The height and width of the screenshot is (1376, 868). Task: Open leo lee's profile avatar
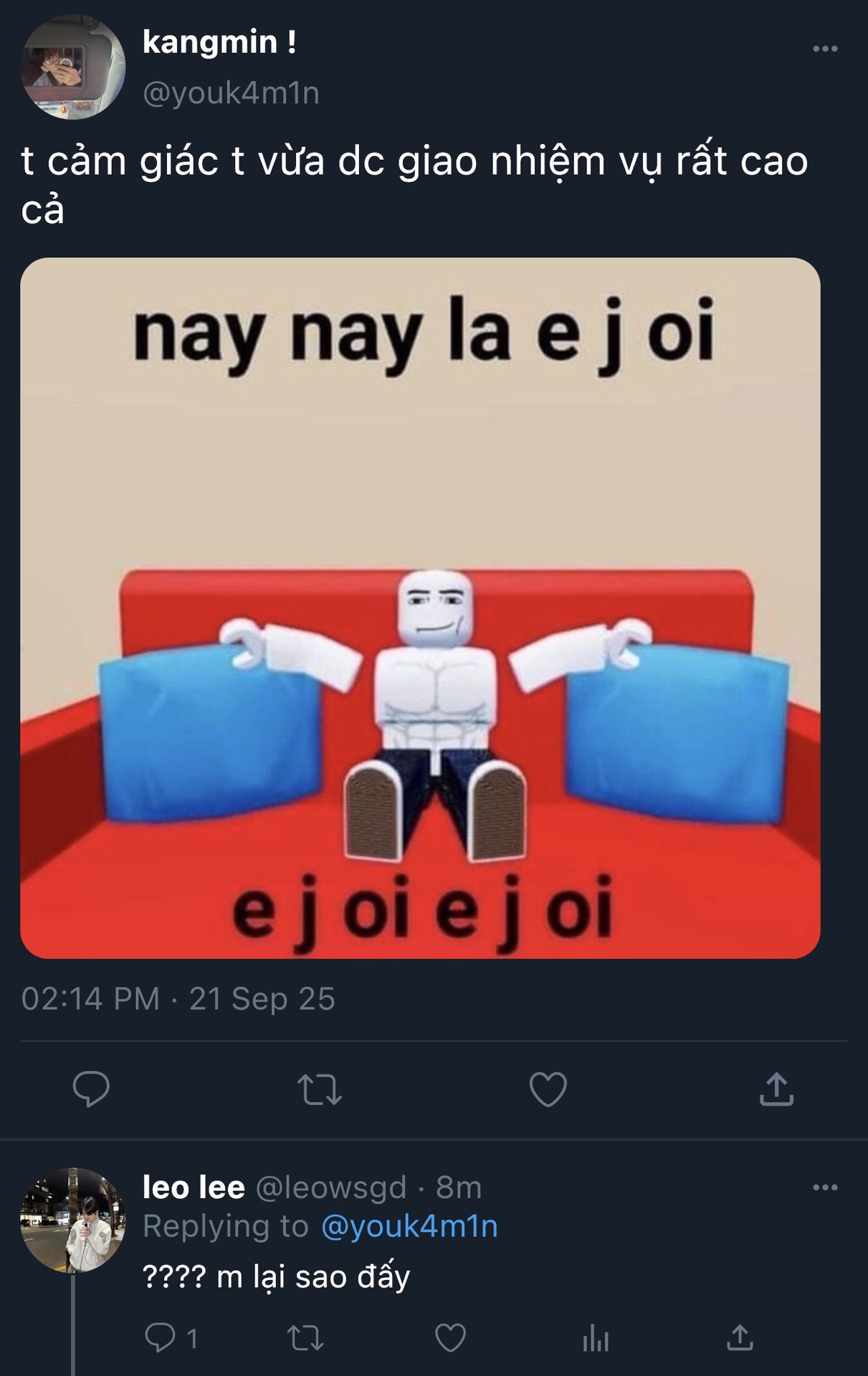73,1220
